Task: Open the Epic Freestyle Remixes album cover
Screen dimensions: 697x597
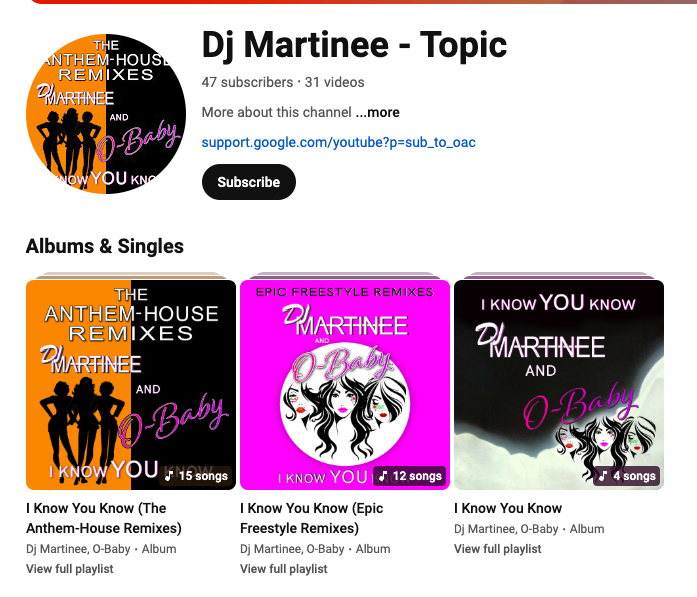Action: coord(345,385)
